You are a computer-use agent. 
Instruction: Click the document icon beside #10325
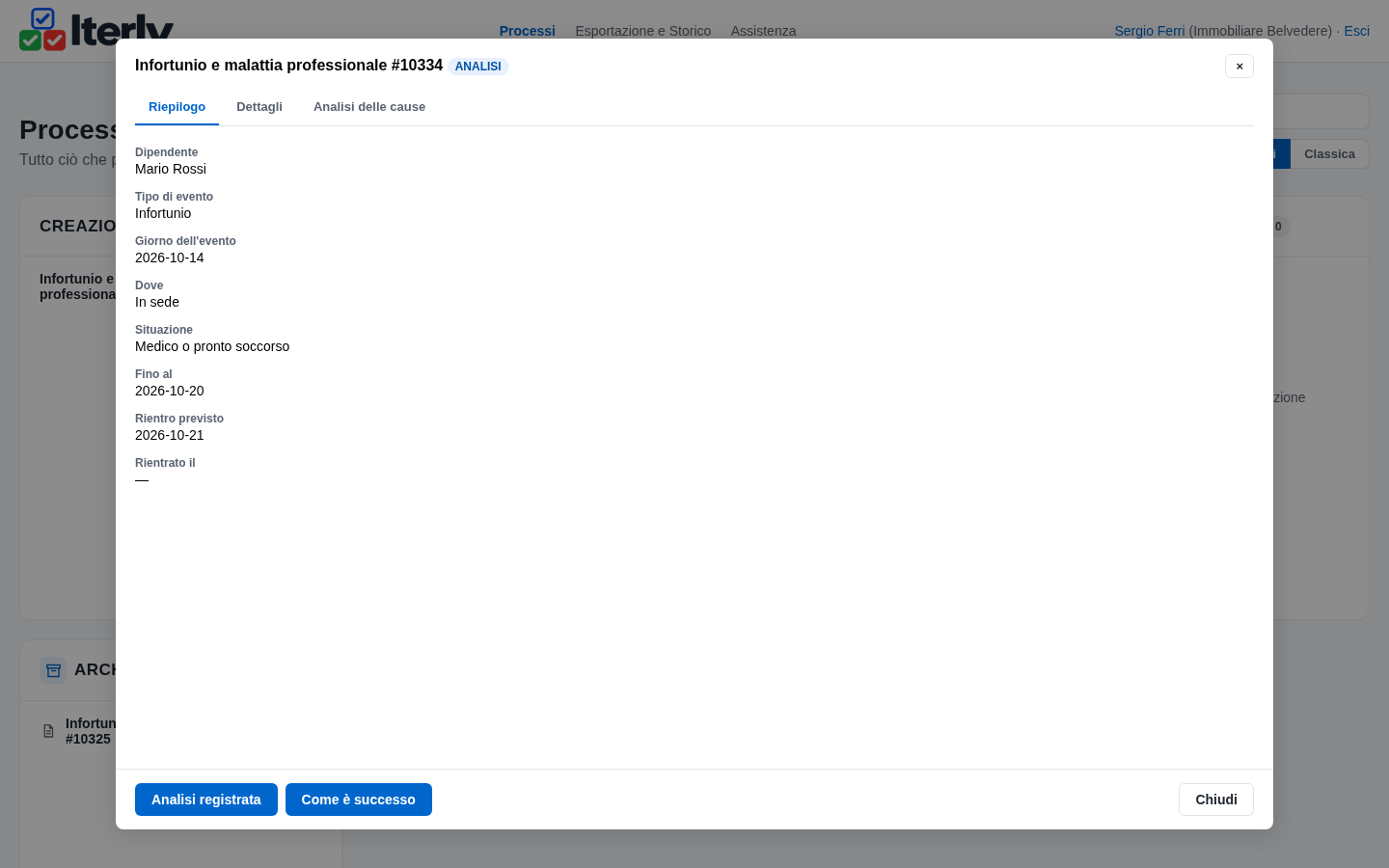[x=48, y=731]
